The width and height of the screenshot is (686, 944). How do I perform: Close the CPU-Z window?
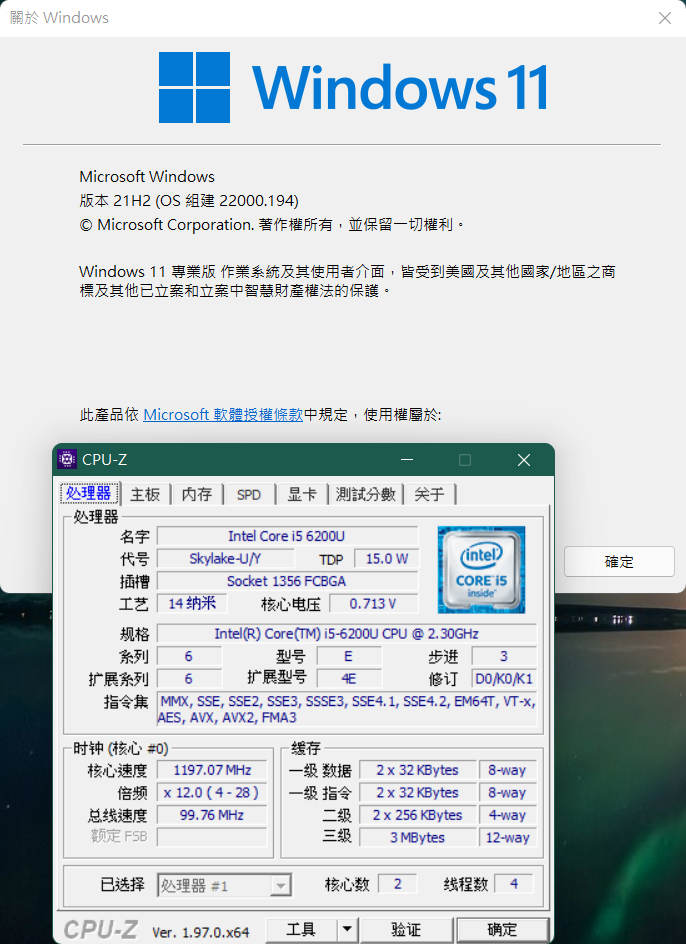pyautogui.click(x=524, y=460)
